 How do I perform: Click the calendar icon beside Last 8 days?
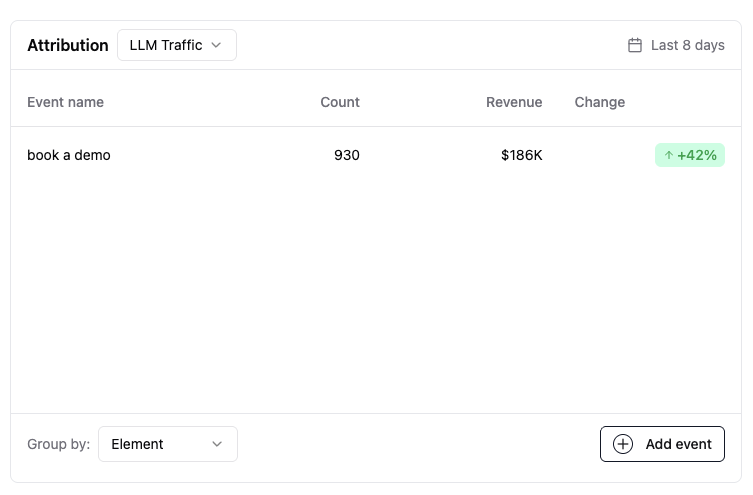point(634,45)
